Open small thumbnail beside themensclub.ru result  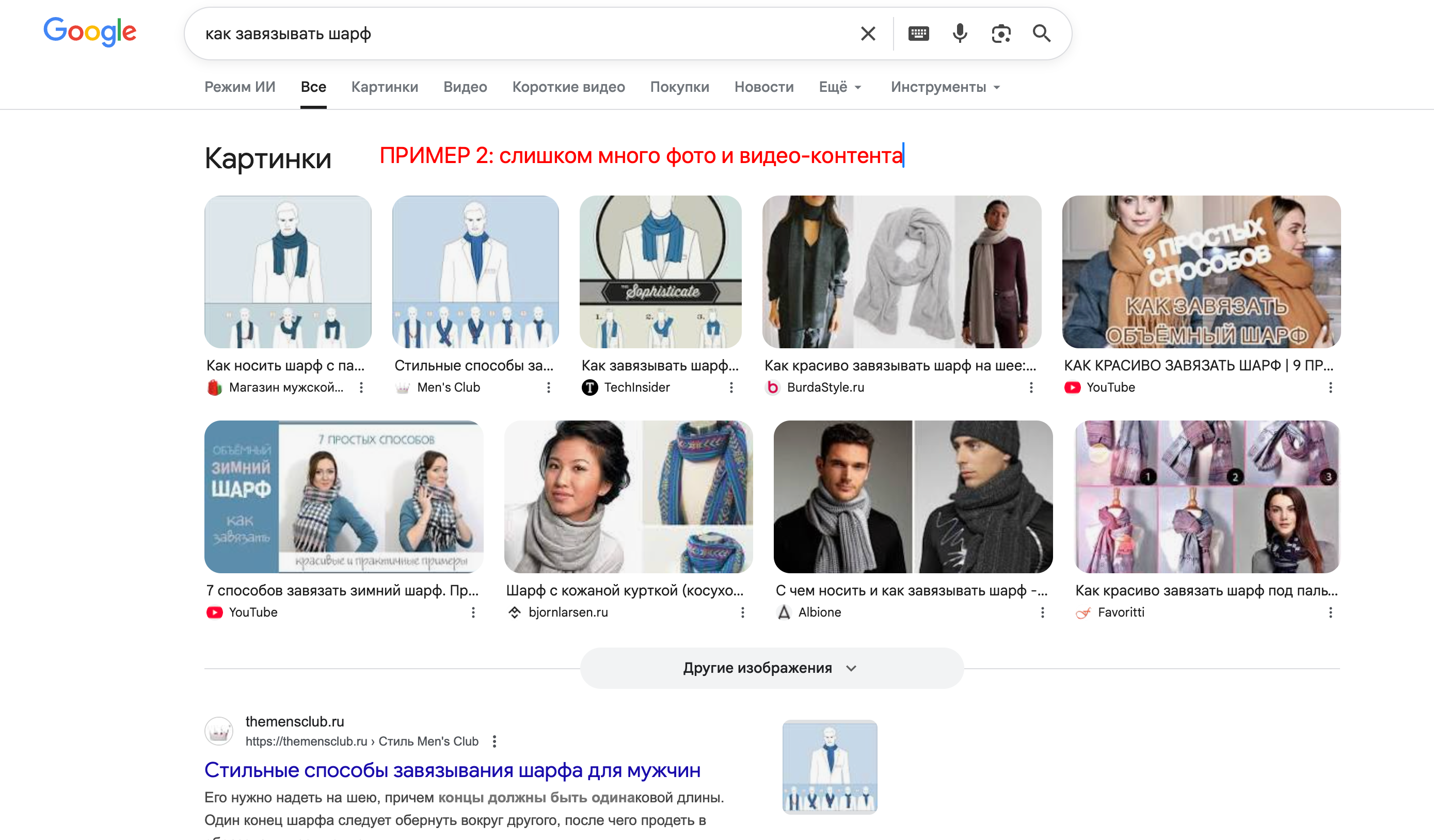[830, 767]
